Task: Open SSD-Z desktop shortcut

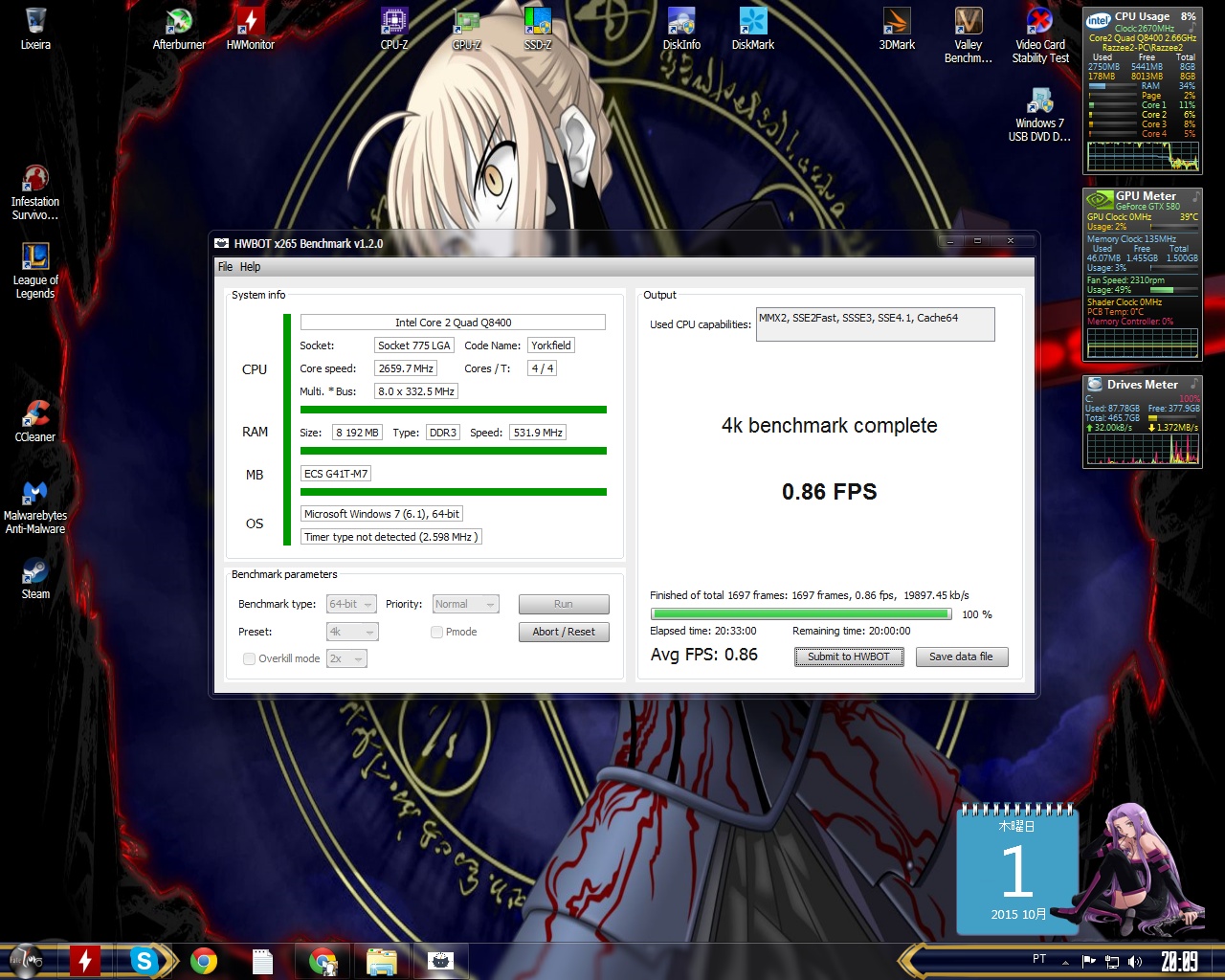Action: click(538, 28)
